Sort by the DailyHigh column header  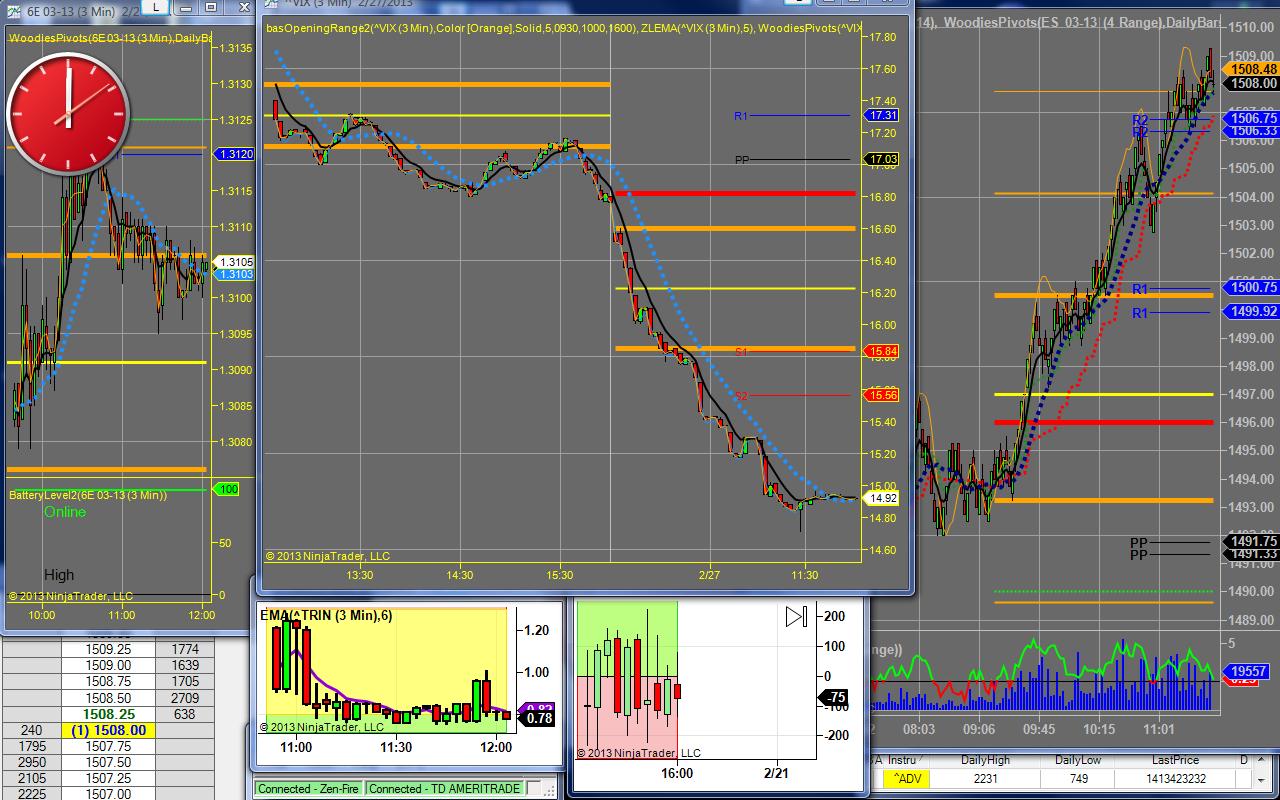[x=985, y=760]
